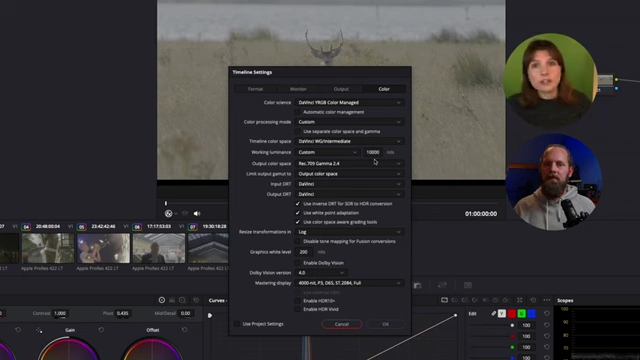Check Enable HDR10+
640x360 pixels.
[298, 301]
